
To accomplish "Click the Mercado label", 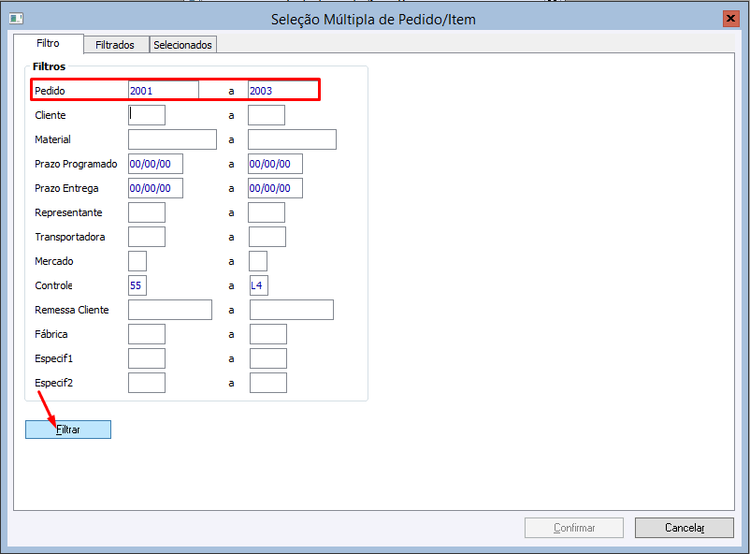I will pyautogui.click(x=54, y=261).
